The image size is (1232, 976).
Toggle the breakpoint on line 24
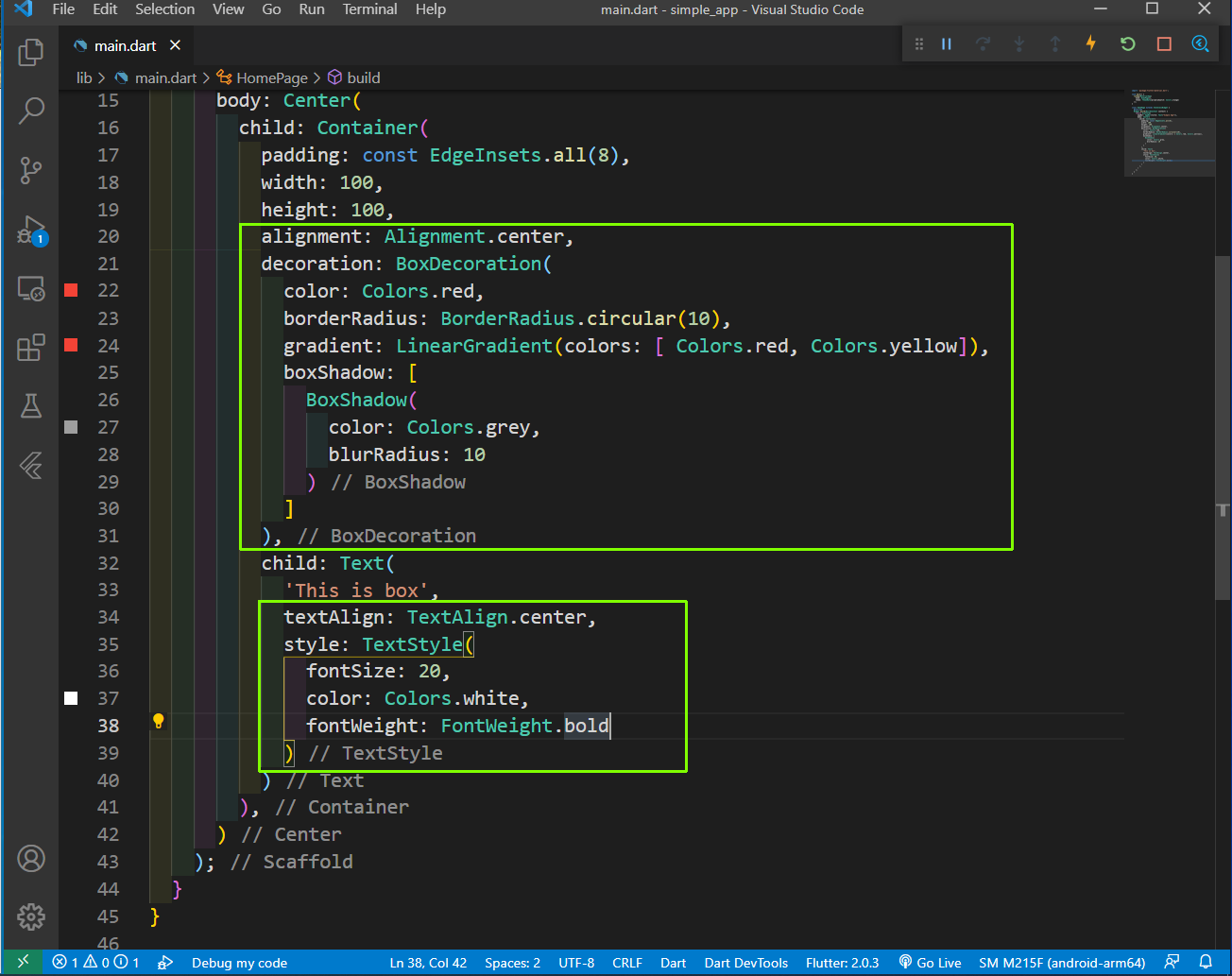pos(71,345)
